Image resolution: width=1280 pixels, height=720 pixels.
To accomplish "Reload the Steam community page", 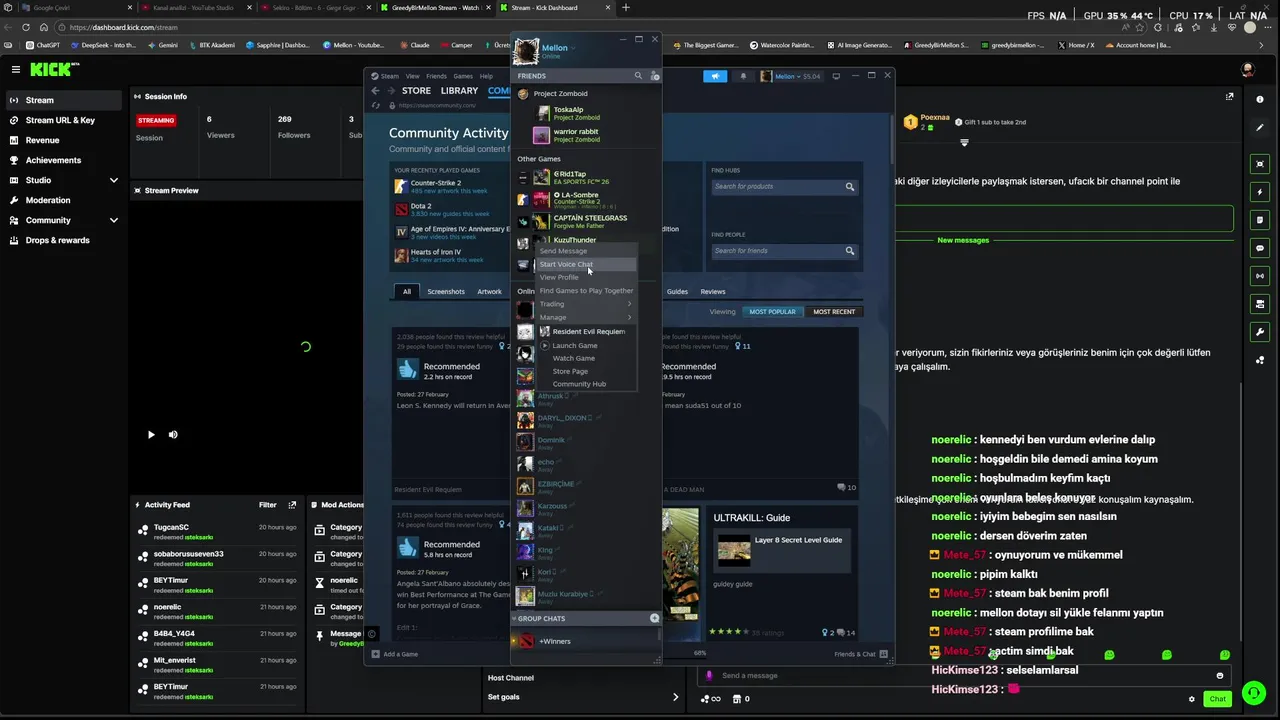I will pyautogui.click(x=377, y=105).
